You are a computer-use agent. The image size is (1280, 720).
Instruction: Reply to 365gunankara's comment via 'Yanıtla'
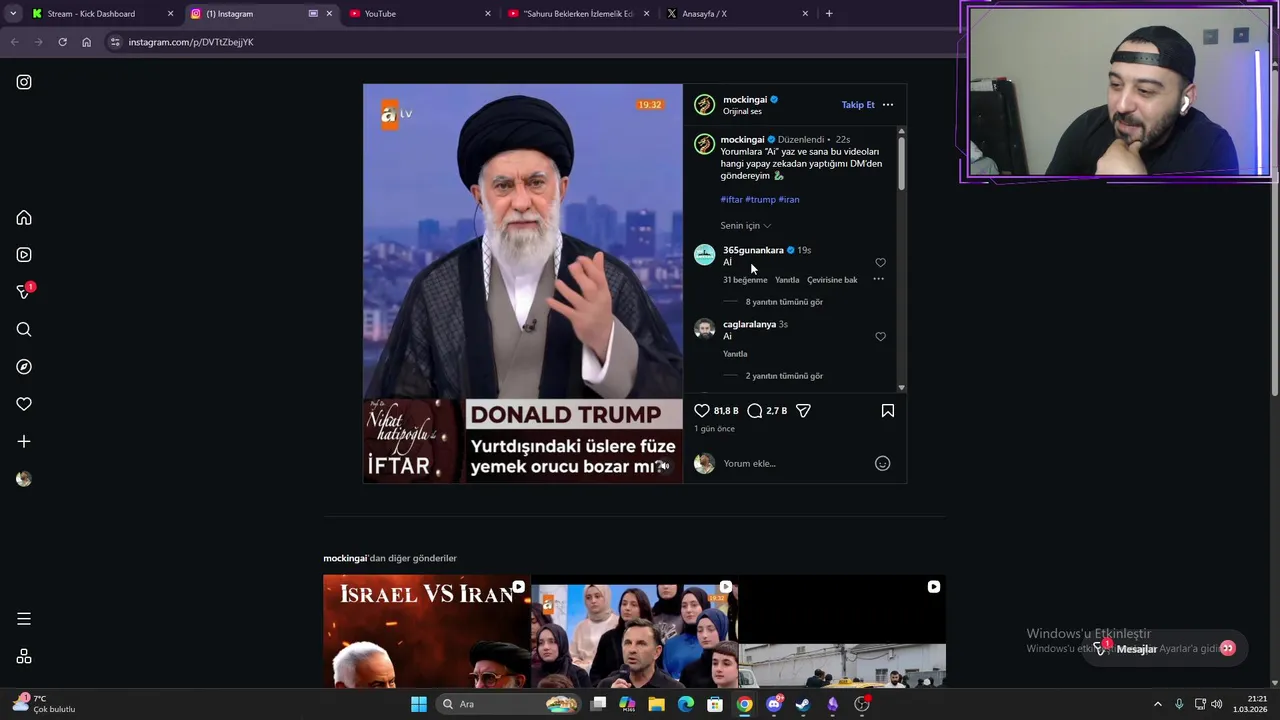click(787, 280)
